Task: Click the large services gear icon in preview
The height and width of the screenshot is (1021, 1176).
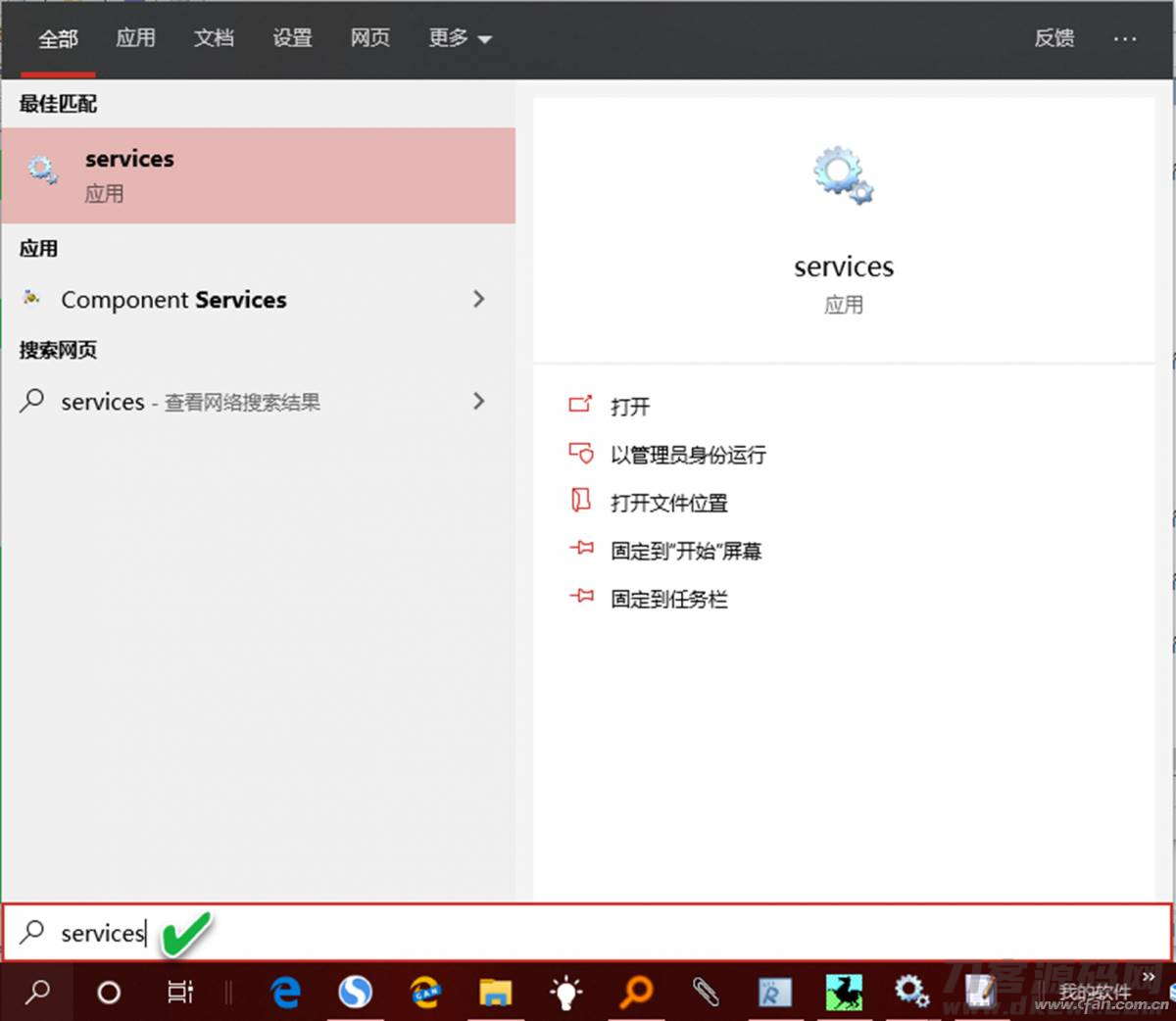Action: click(843, 175)
